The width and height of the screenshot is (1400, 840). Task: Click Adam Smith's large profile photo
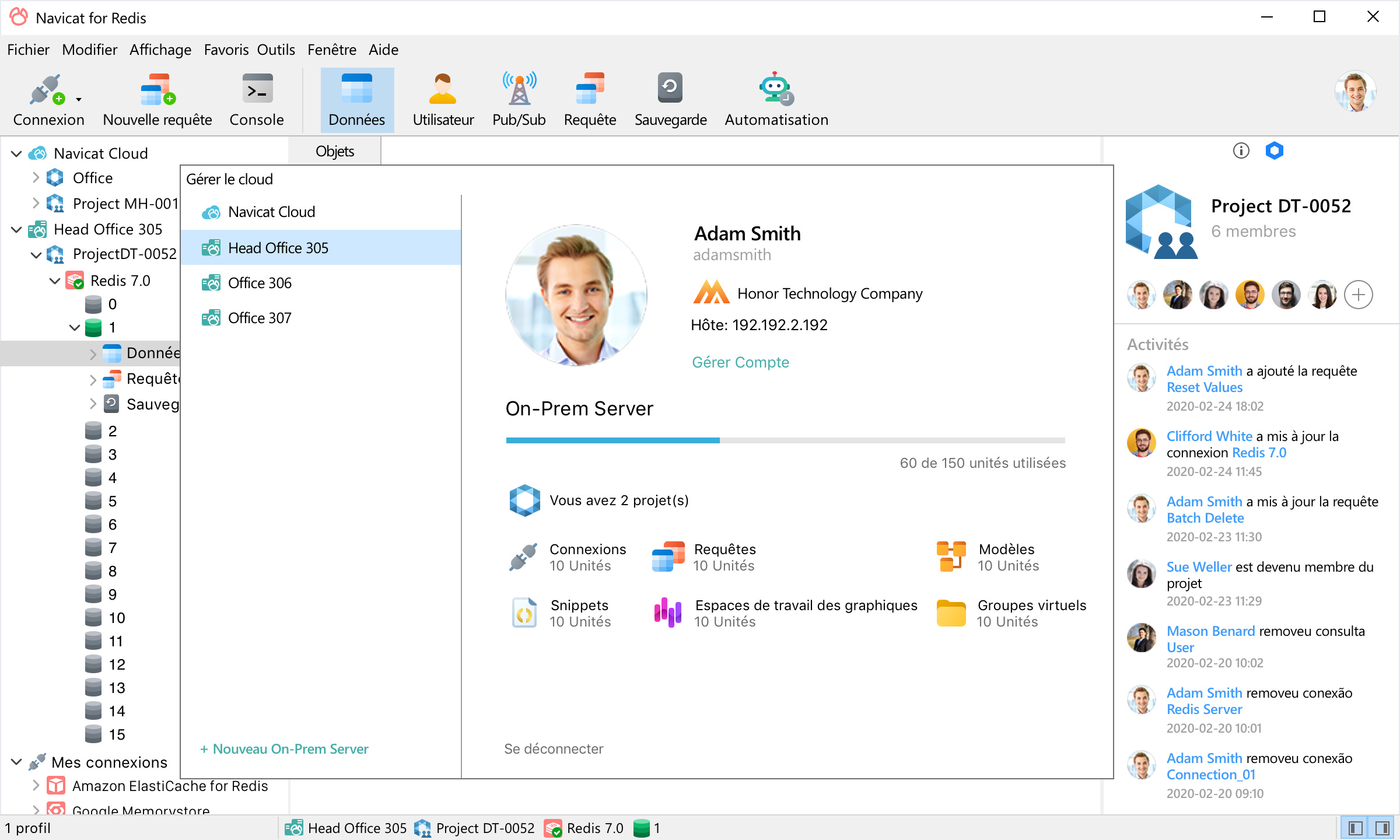tap(577, 295)
